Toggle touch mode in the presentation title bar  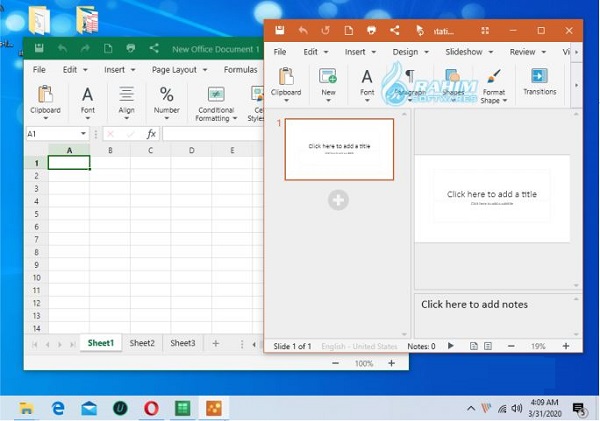point(420,31)
